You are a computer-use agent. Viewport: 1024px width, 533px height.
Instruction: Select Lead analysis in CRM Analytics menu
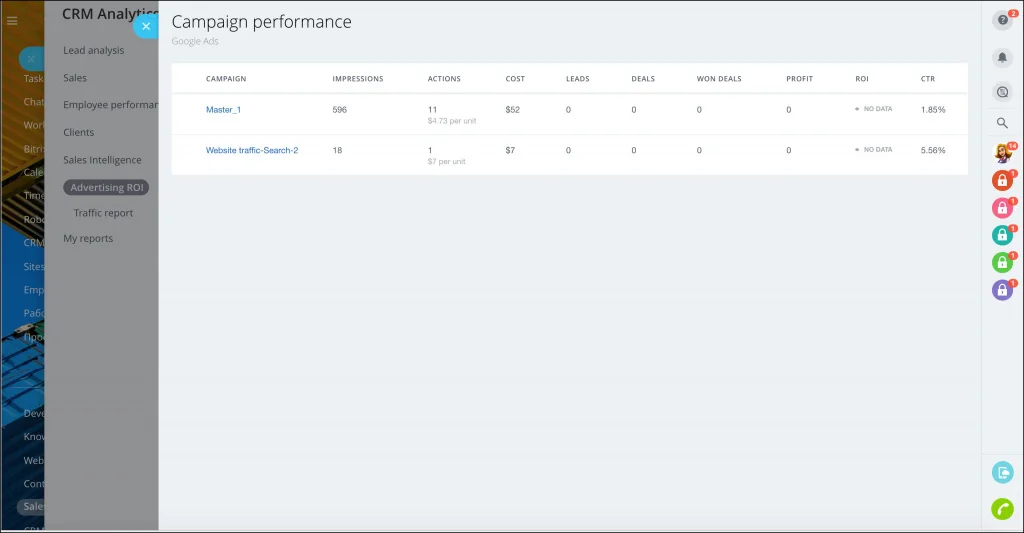[x=93, y=50]
